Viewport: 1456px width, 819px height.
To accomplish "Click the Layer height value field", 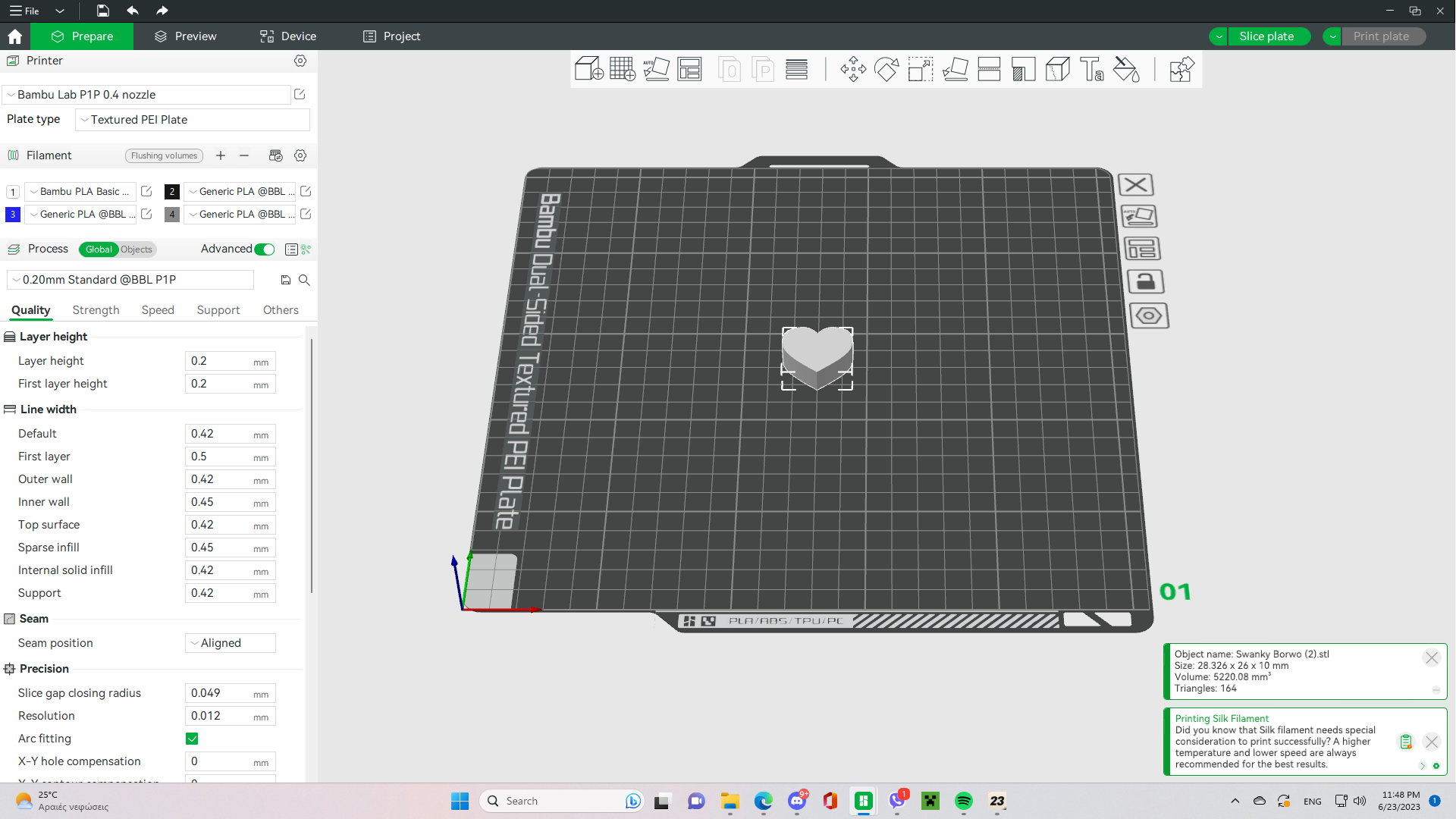I will tap(230, 362).
